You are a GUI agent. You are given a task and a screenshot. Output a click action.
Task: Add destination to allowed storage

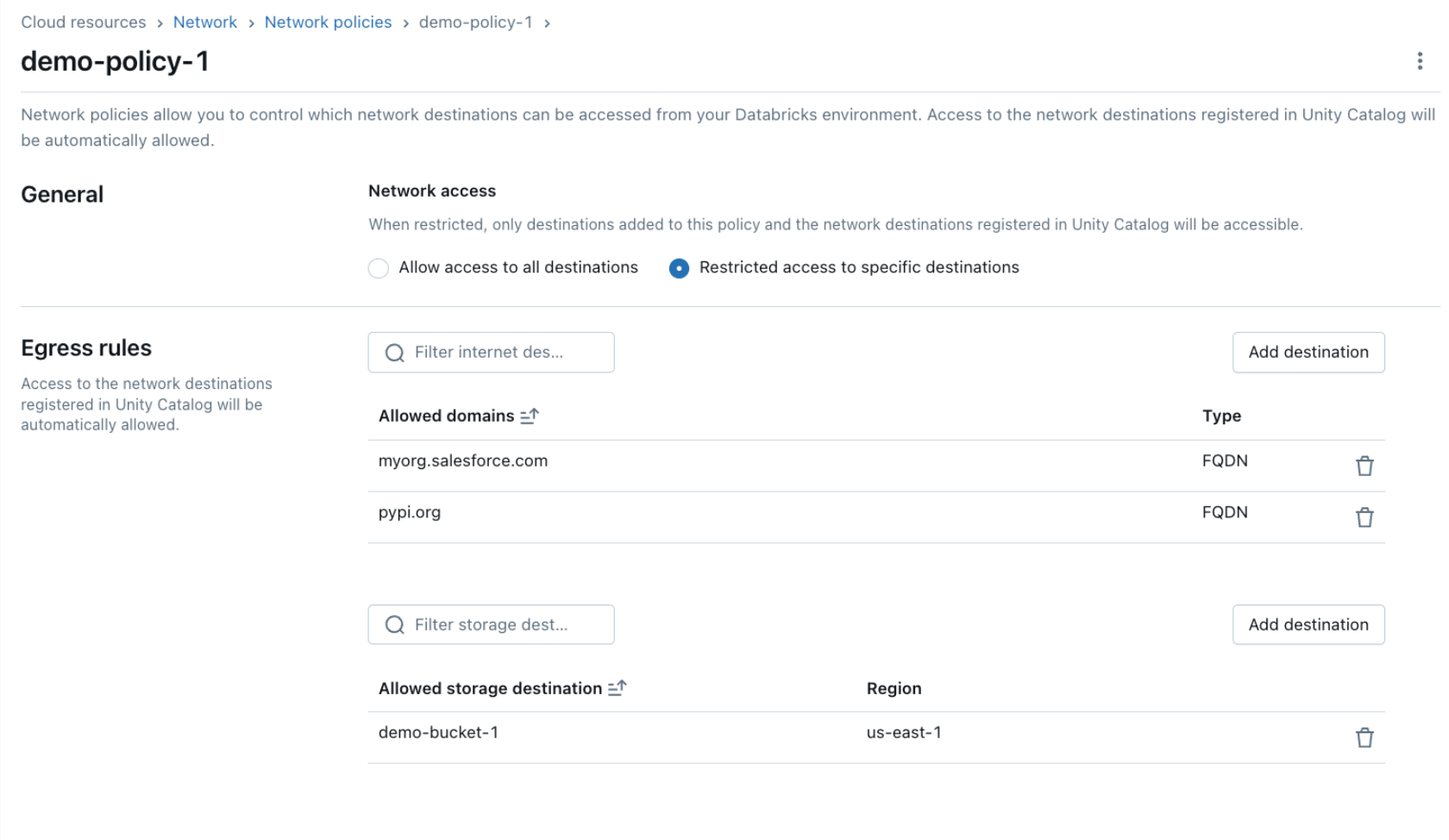coord(1308,624)
